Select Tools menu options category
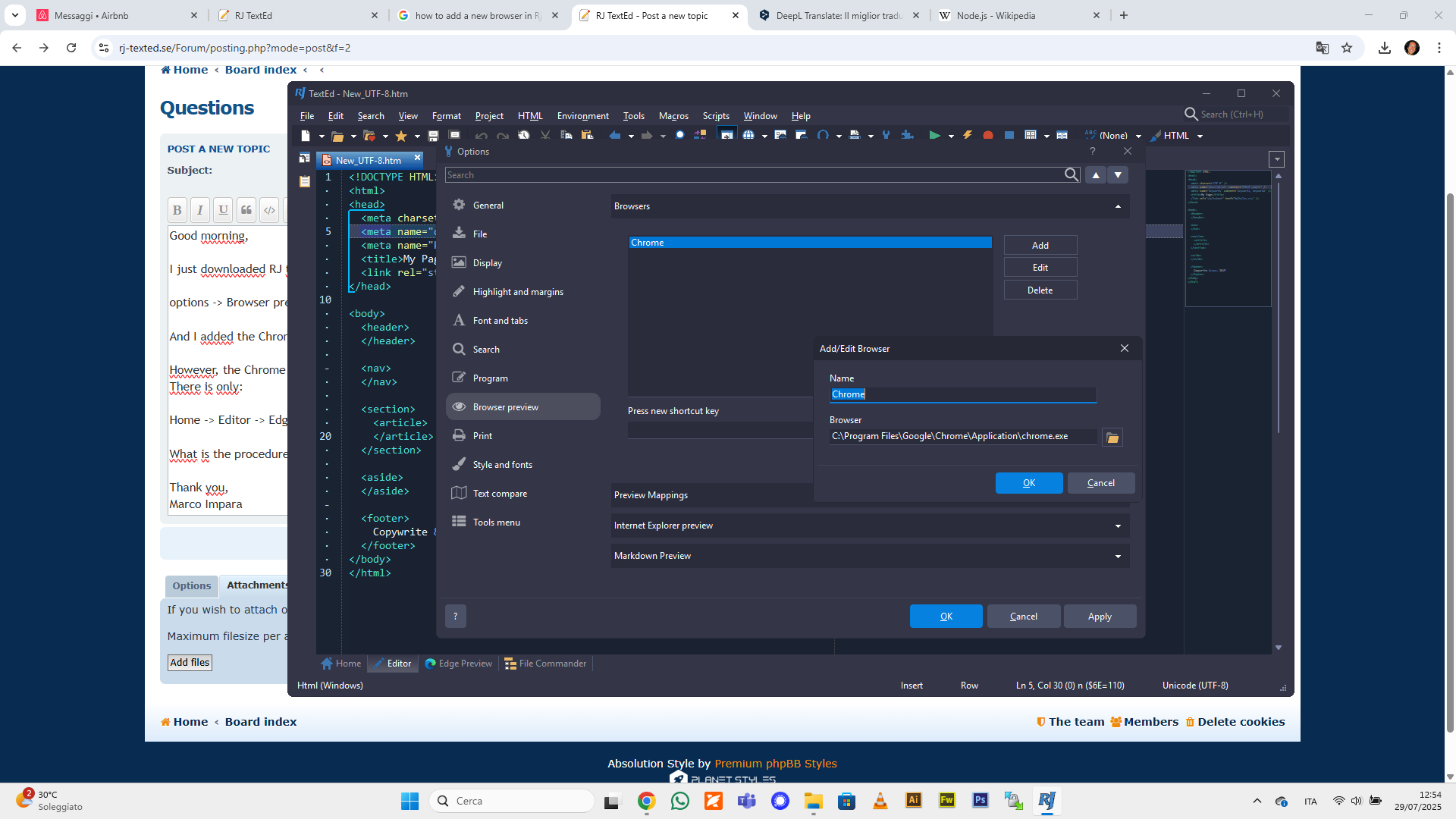Viewport: 1456px width, 819px height. coord(523,522)
